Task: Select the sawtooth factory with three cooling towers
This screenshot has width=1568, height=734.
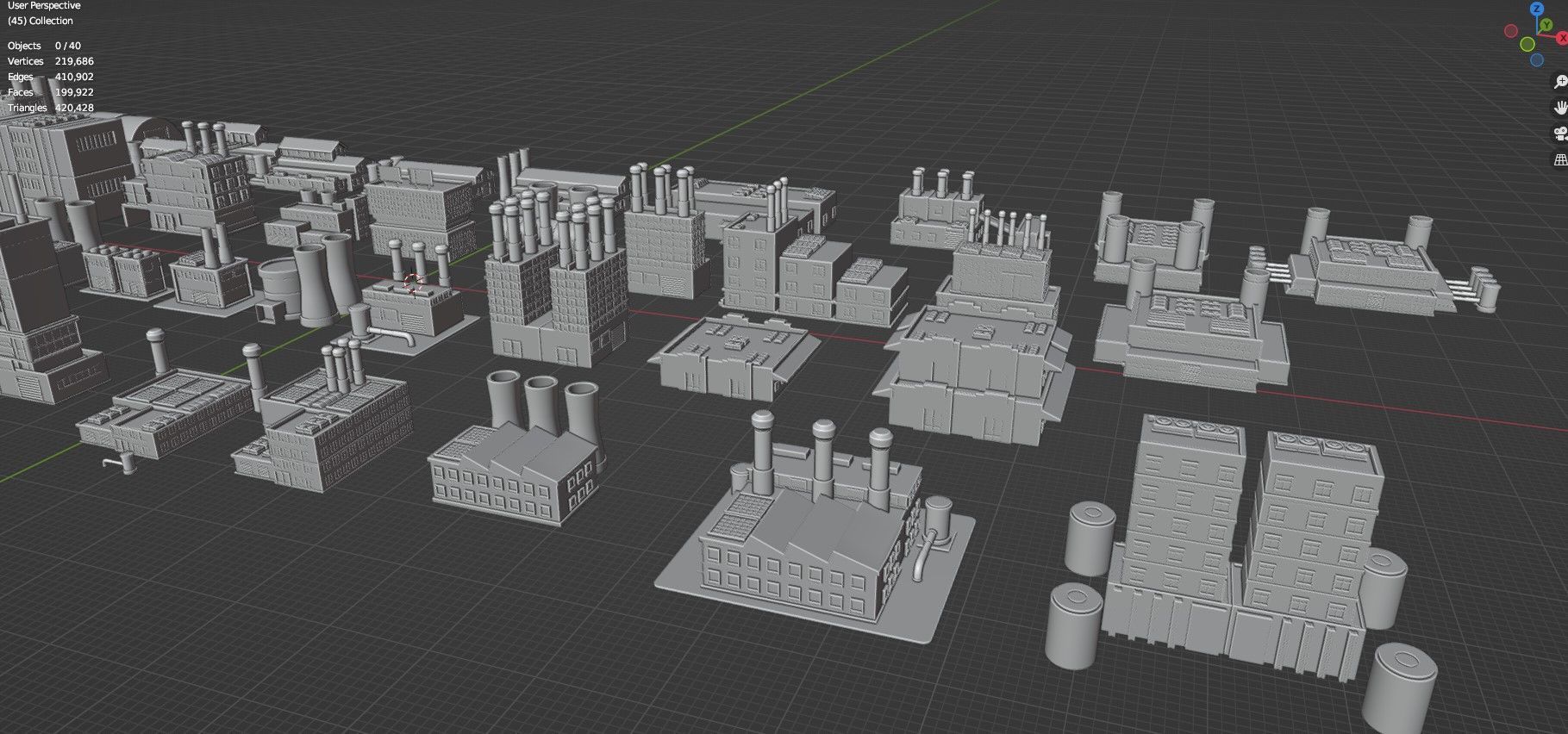Action: click(515, 447)
